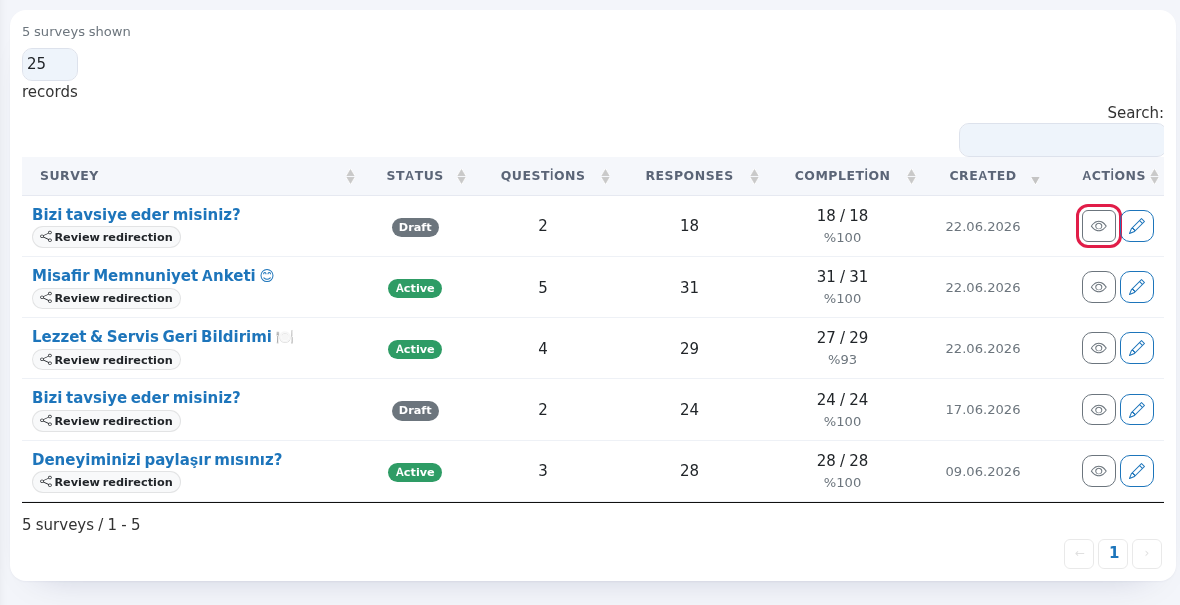Click the "09.06.2026" created date
The height and width of the screenshot is (605, 1180).
coord(983,472)
